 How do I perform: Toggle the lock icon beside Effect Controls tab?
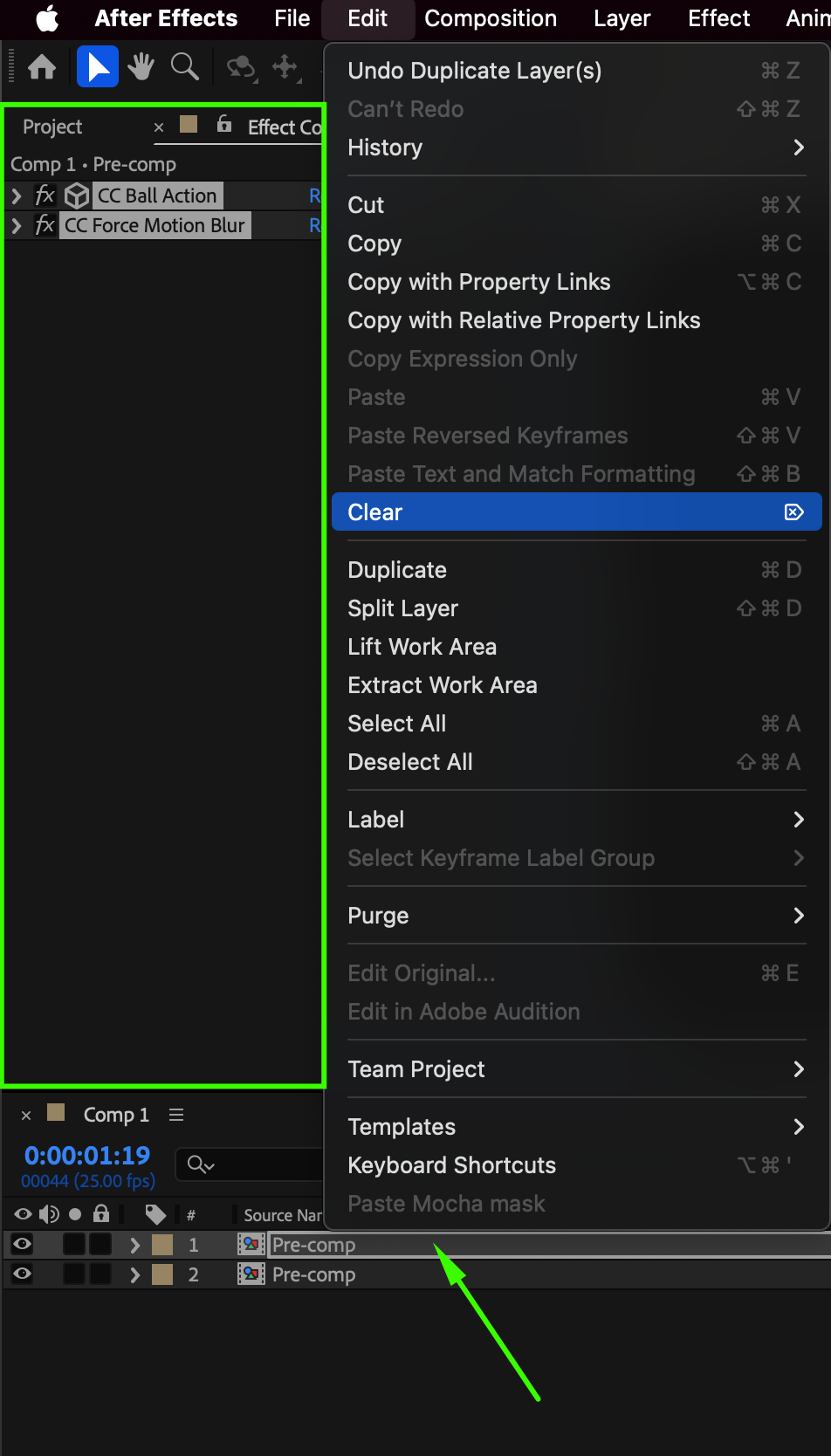(224, 124)
